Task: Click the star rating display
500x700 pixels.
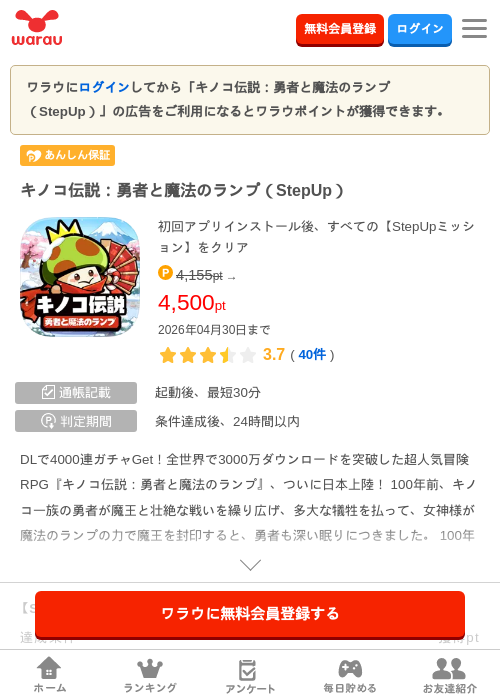Action: [x=208, y=355]
